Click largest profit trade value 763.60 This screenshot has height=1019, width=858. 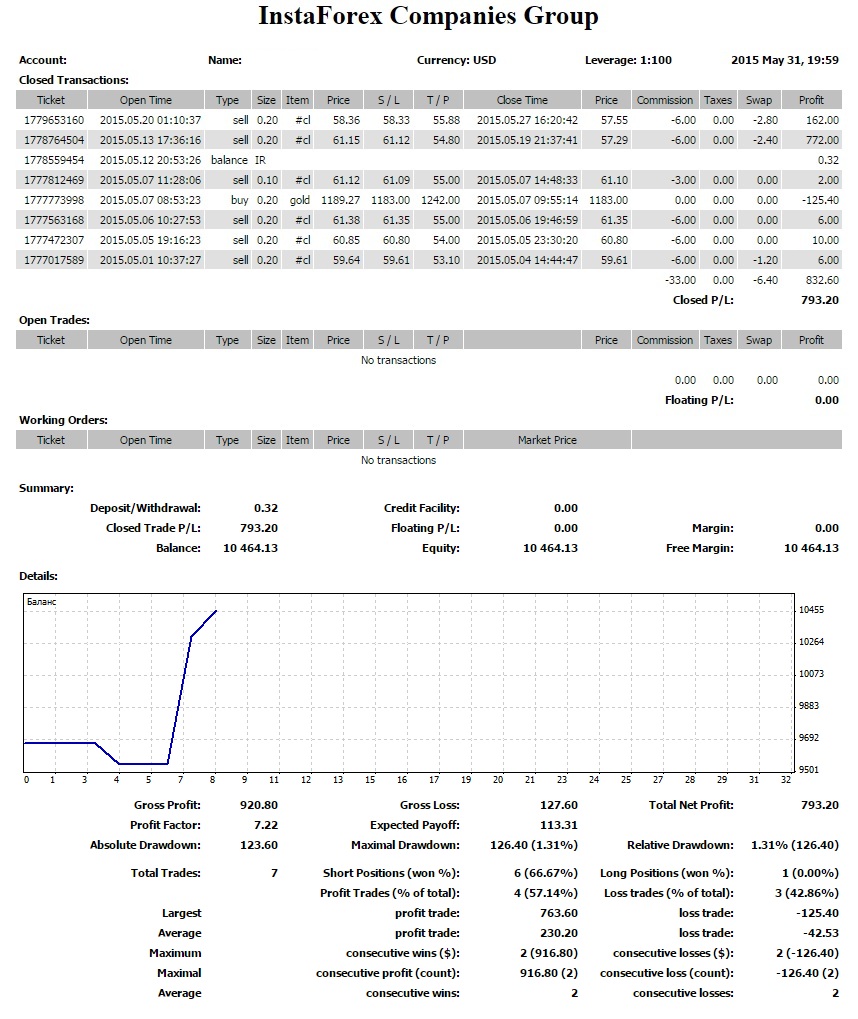[x=558, y=914]
